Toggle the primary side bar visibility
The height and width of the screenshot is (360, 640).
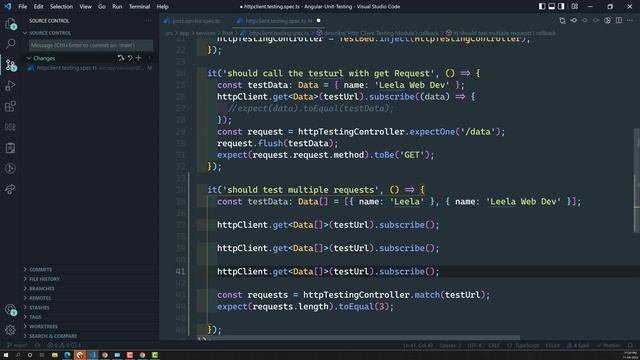[x=542, y=7]
